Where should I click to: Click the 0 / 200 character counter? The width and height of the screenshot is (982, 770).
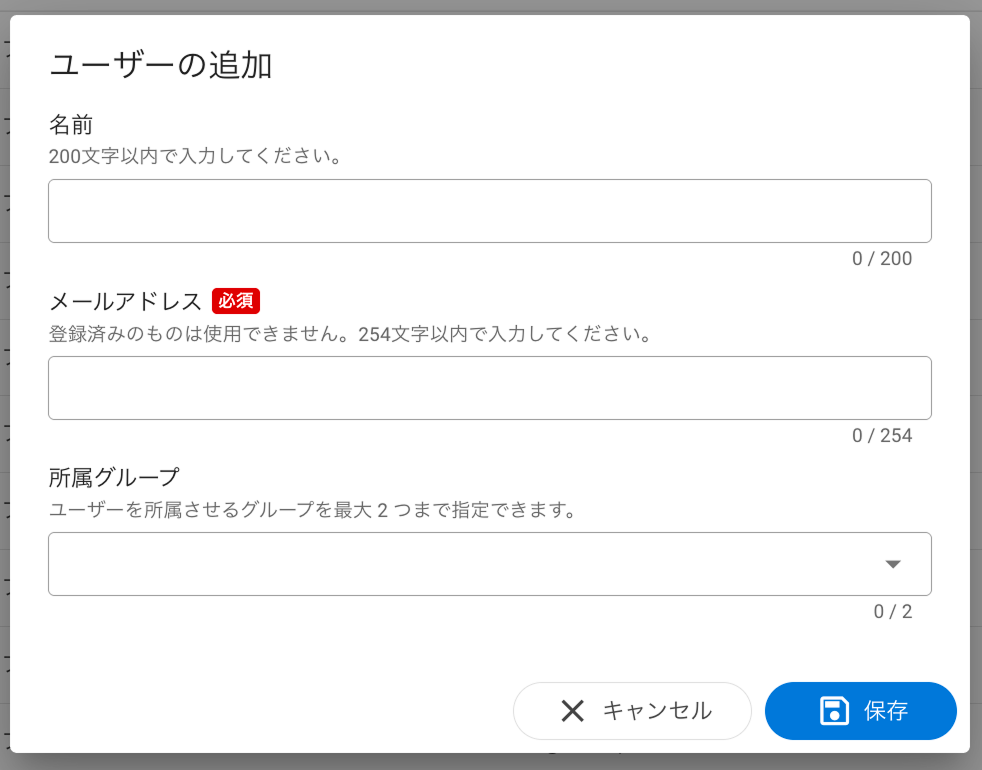click(x=882, y=259)
